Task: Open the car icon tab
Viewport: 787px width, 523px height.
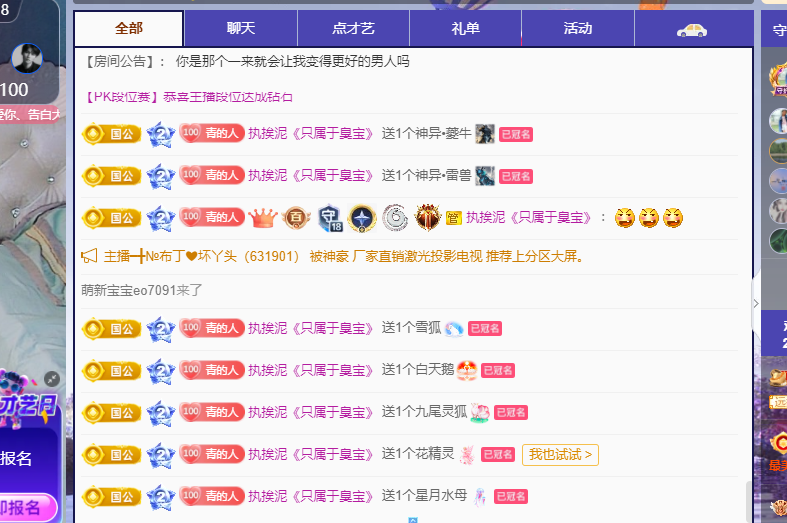Action: (692, 30)
